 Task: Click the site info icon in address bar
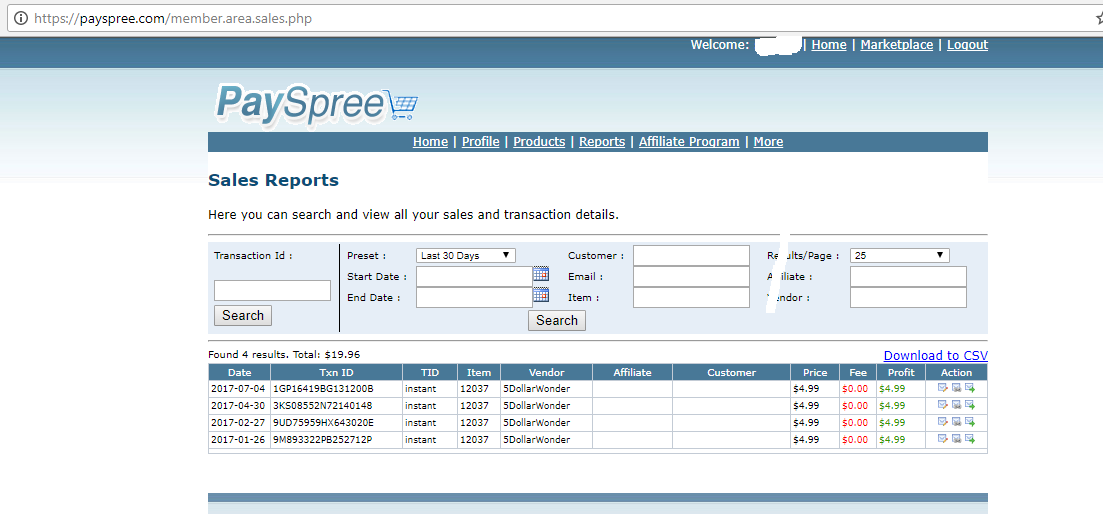tap(21, 18)
